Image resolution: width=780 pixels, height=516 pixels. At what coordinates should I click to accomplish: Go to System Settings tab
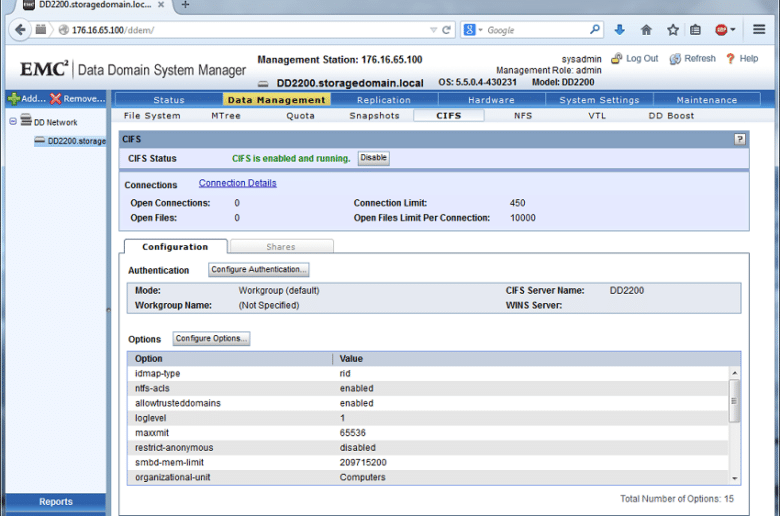coord(599,100)
